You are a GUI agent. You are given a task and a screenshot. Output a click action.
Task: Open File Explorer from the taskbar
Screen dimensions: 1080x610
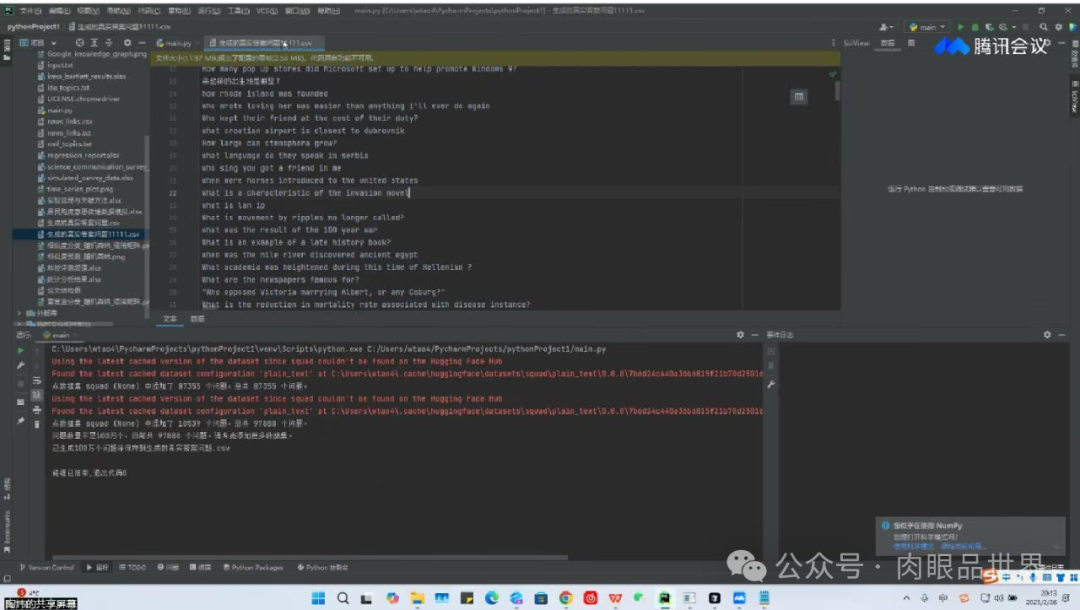(417, 598)
